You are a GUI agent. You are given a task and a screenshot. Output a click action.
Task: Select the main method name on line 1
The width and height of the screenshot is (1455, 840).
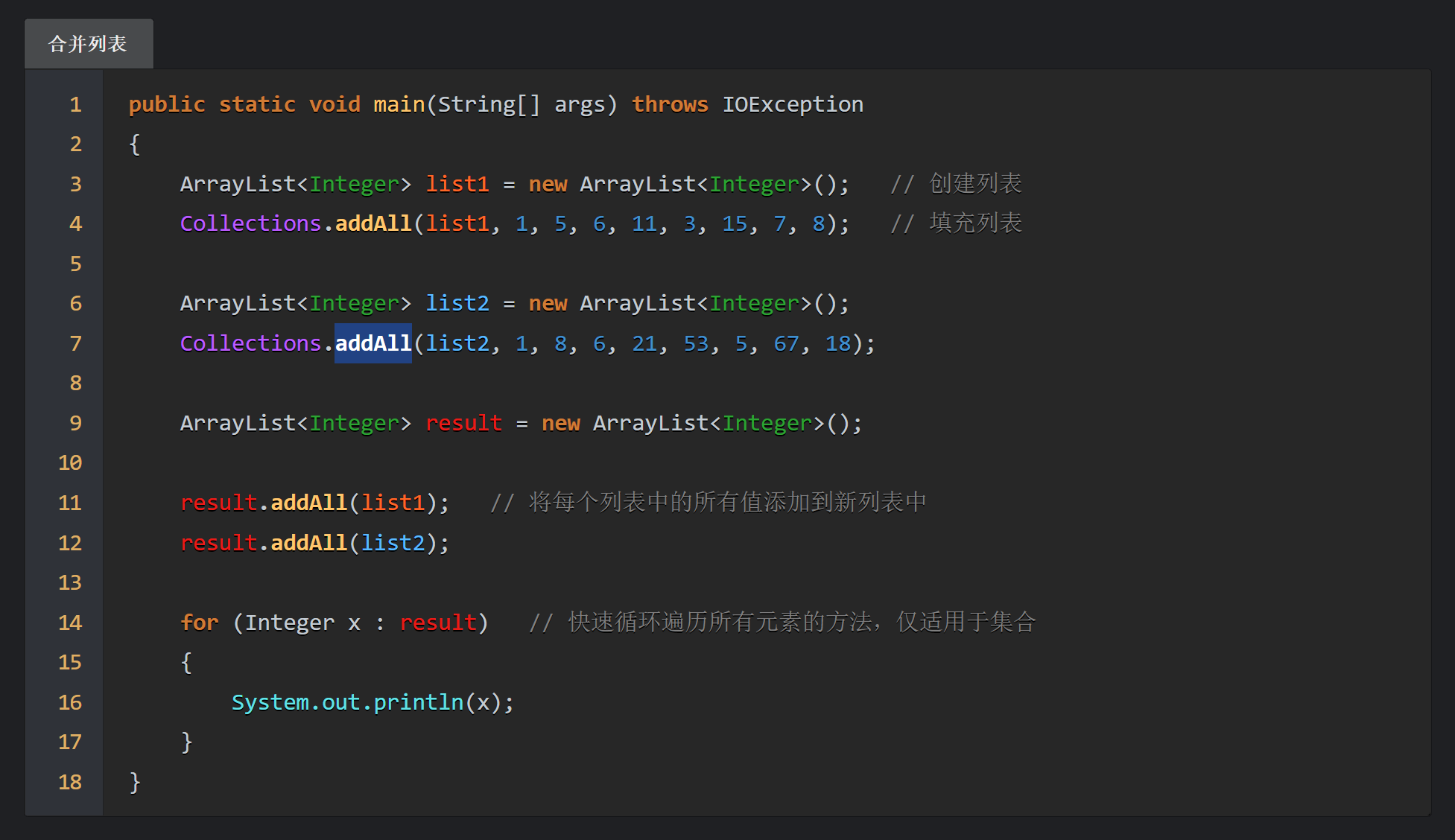coord(399,104)
